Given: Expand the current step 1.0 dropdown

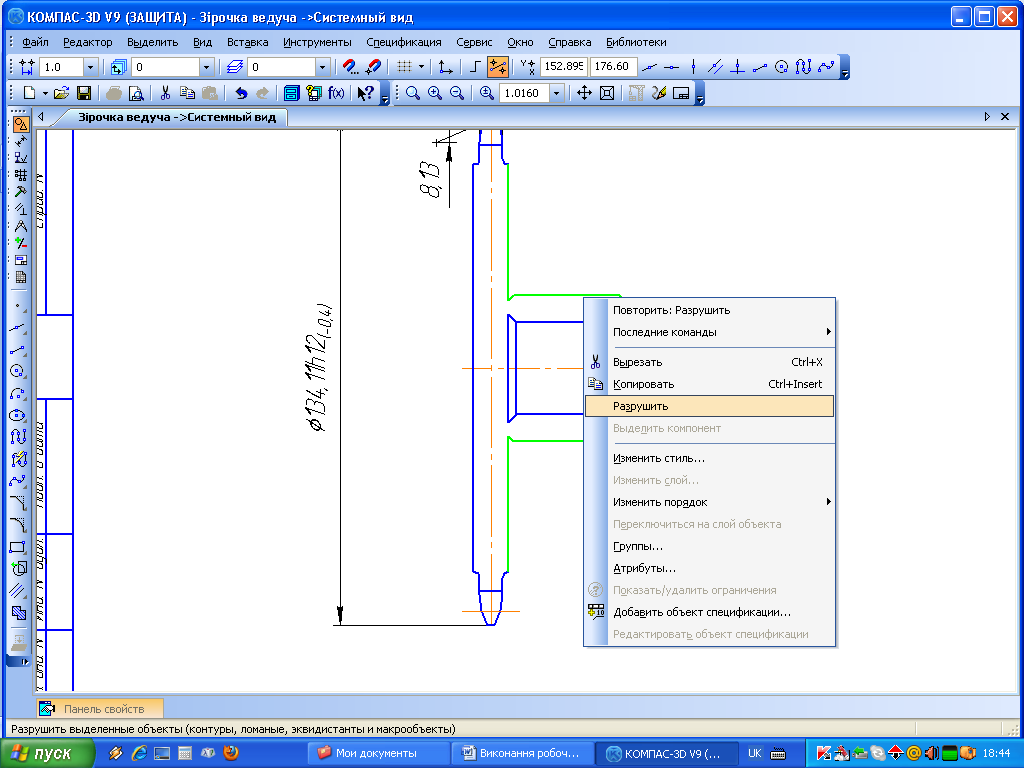Looking at the screenshot, I should (90, 67).
